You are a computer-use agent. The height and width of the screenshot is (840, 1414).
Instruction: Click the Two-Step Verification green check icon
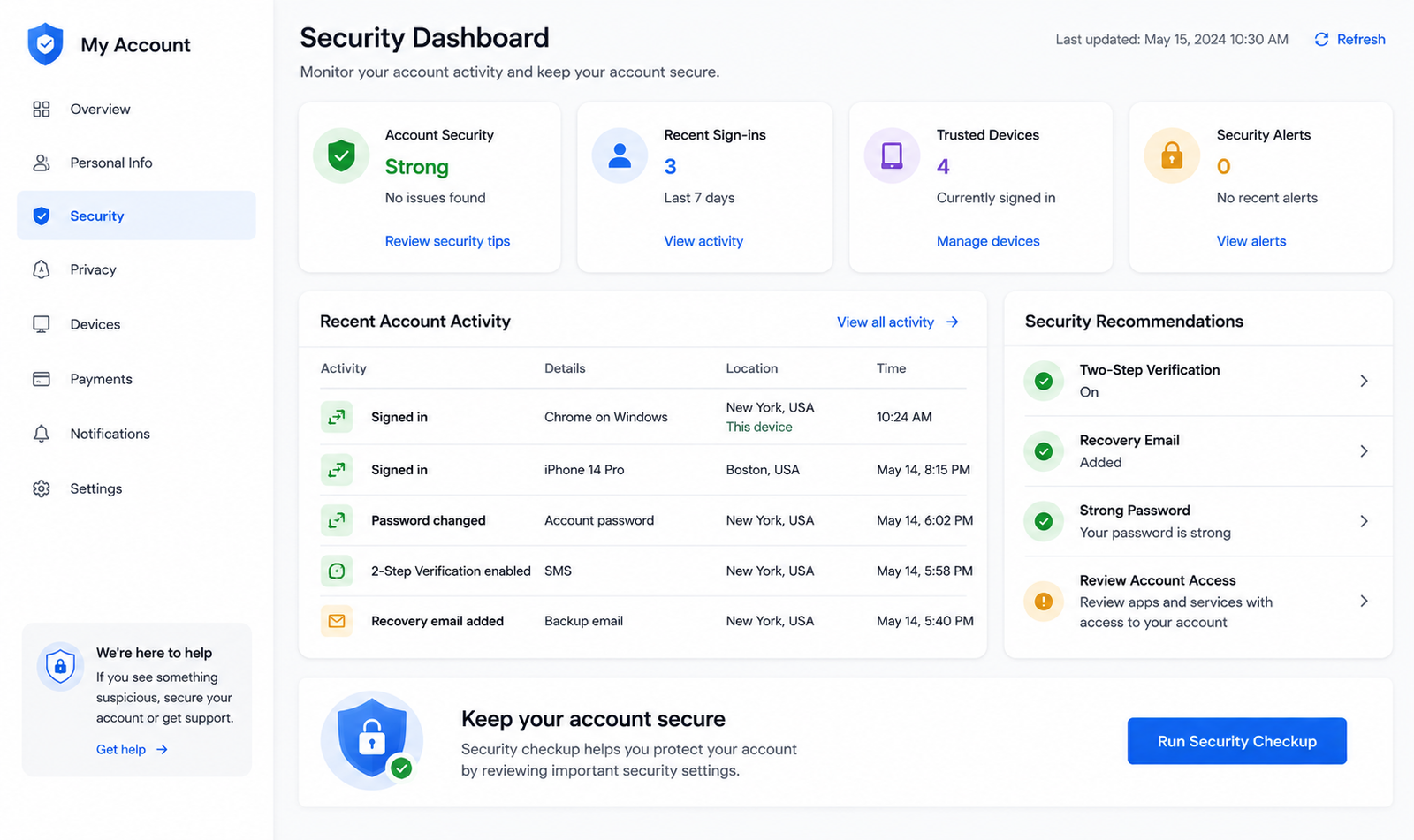click(1044, 381)
